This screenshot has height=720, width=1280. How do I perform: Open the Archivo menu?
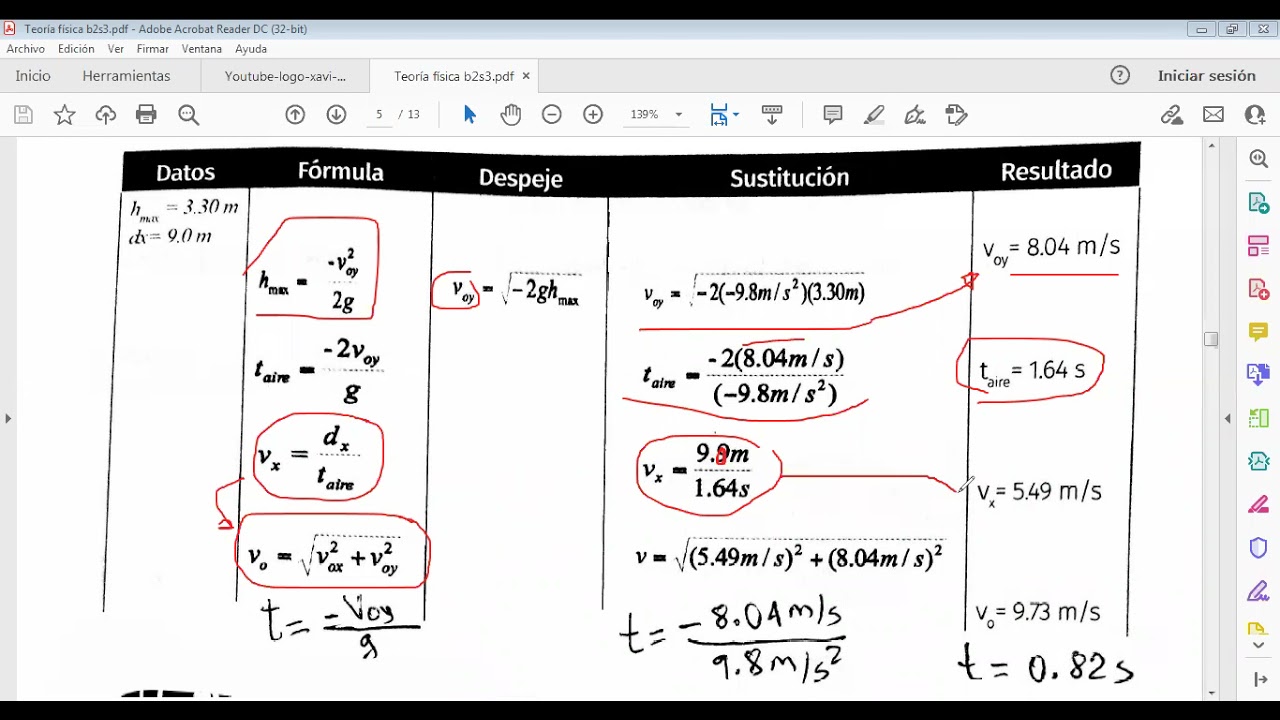(26, 49)
